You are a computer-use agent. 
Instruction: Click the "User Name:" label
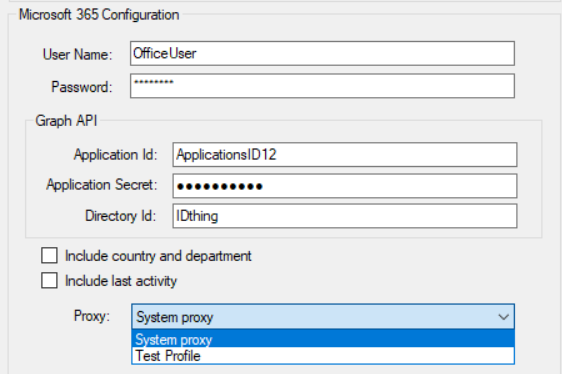pos(77,55)
